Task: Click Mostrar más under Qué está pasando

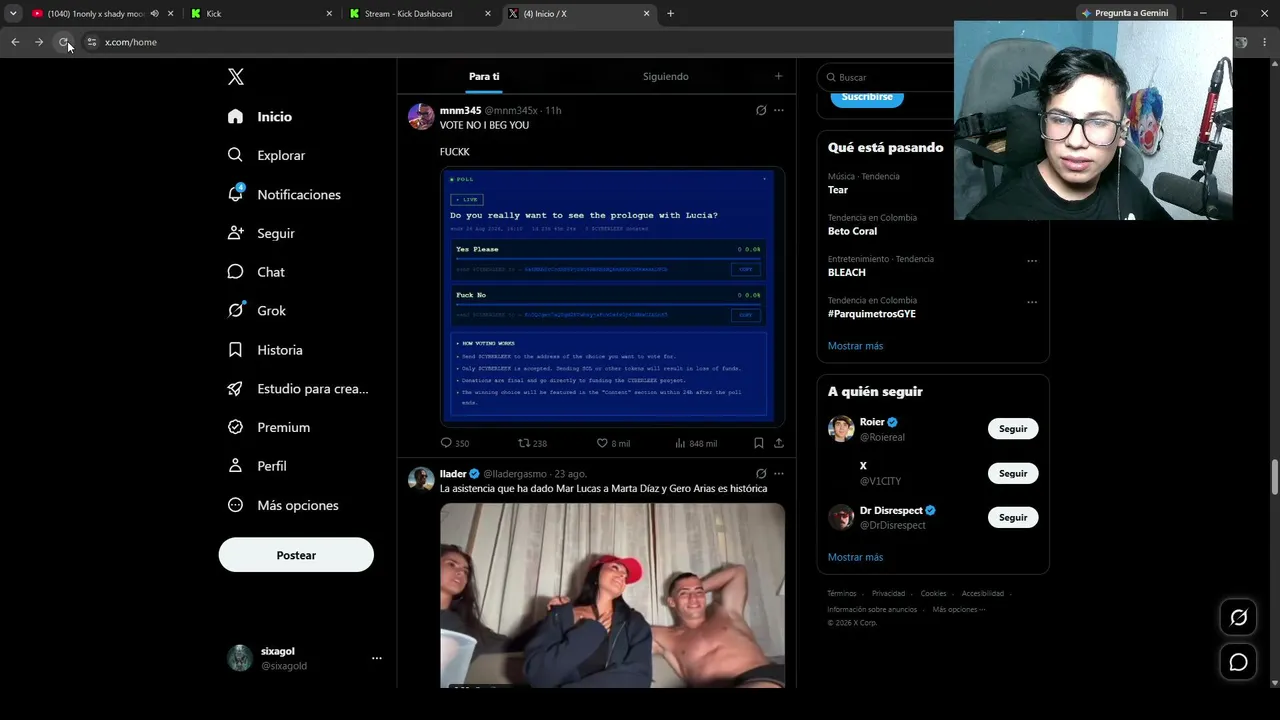Action: point(855,346)
